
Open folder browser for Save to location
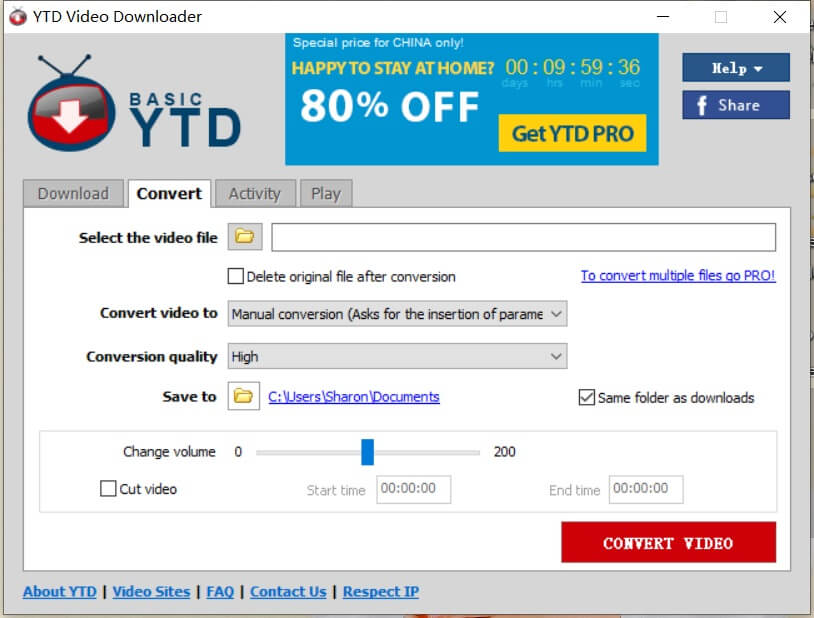(x=243, y=396)
